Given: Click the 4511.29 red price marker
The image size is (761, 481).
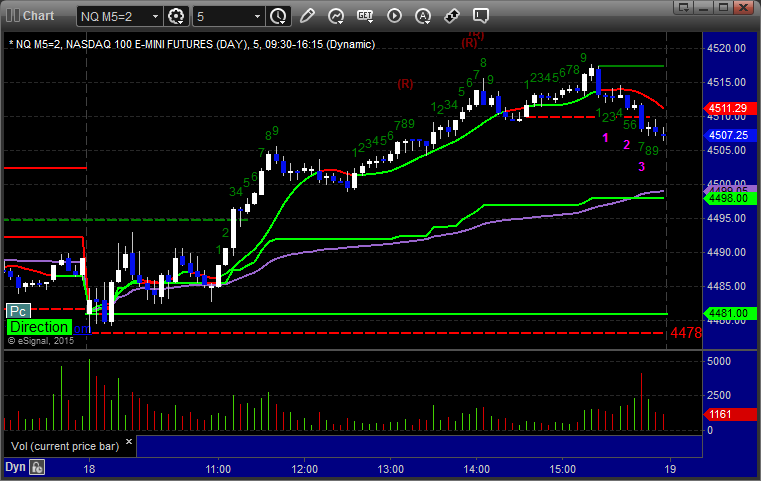Looking at the screenshot, I should [x=730, y=108].
